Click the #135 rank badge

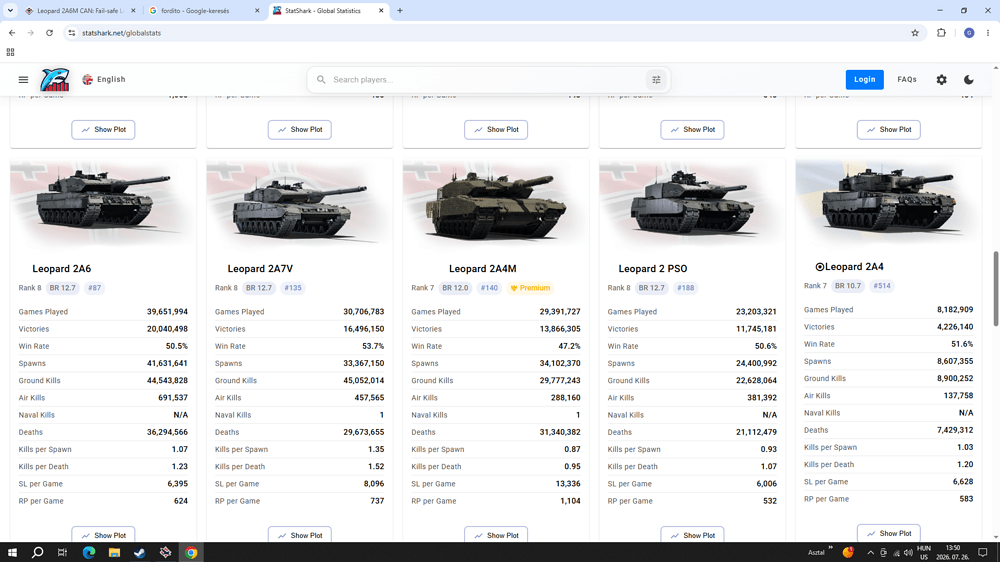(x=293, y=288)
